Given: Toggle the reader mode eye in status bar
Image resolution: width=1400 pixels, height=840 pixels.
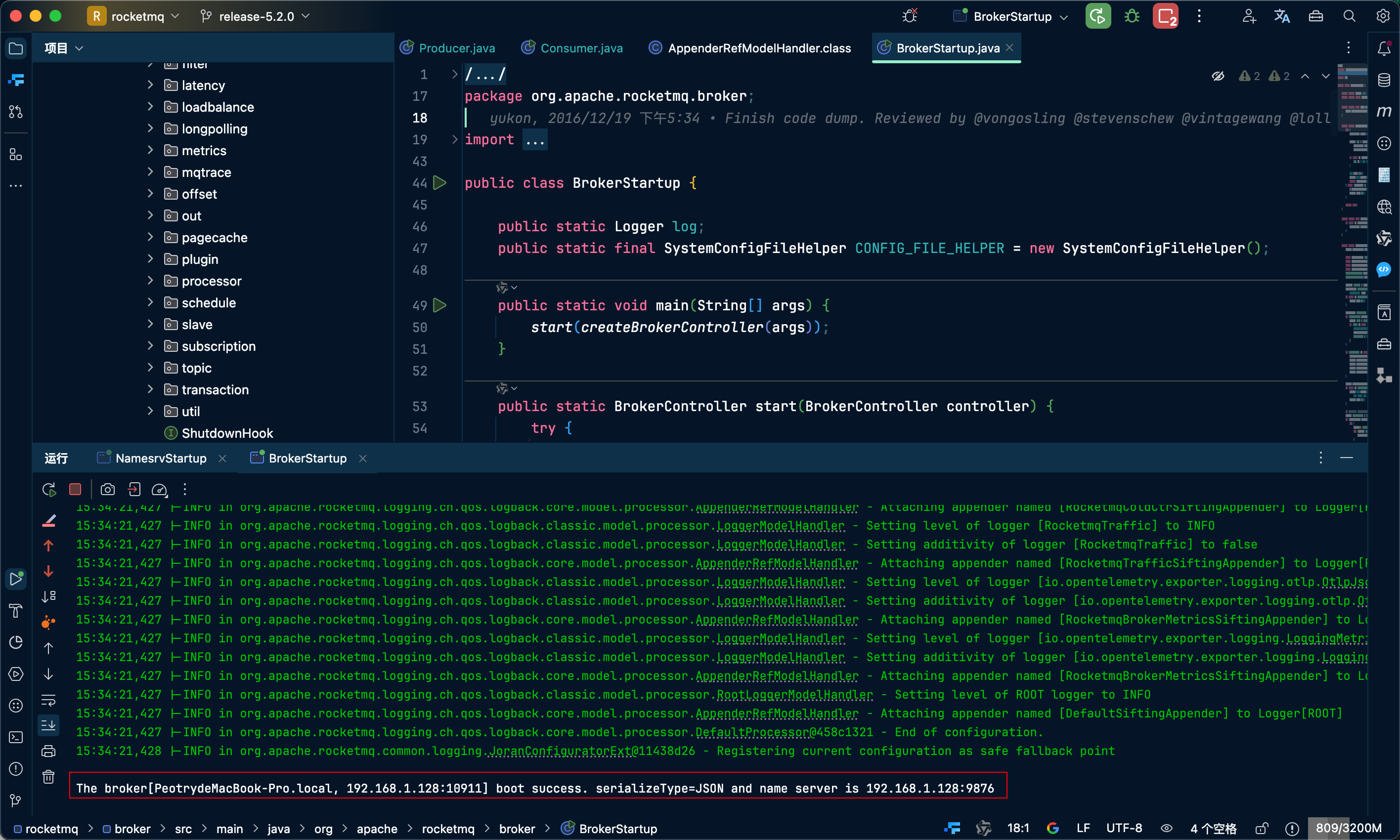Looking at the screenshot, I should 1167,829.
